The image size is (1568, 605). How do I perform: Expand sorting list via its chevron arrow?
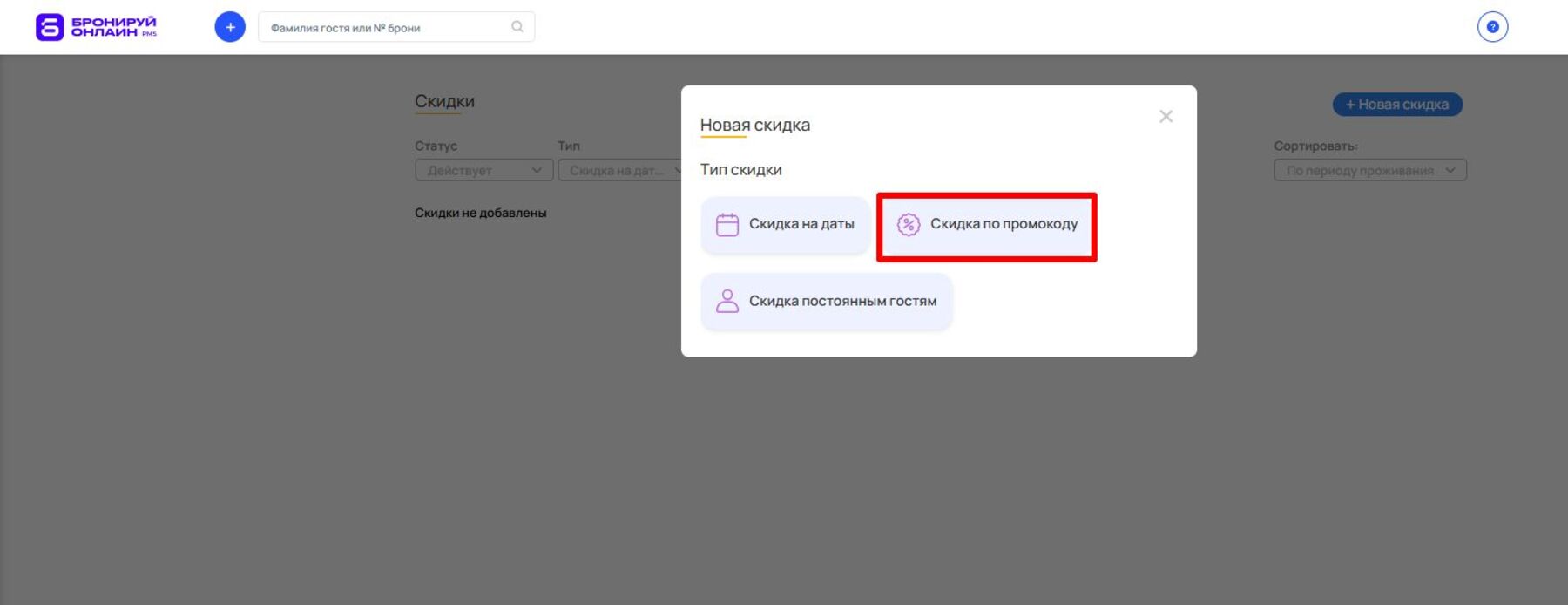point(1450,170)
